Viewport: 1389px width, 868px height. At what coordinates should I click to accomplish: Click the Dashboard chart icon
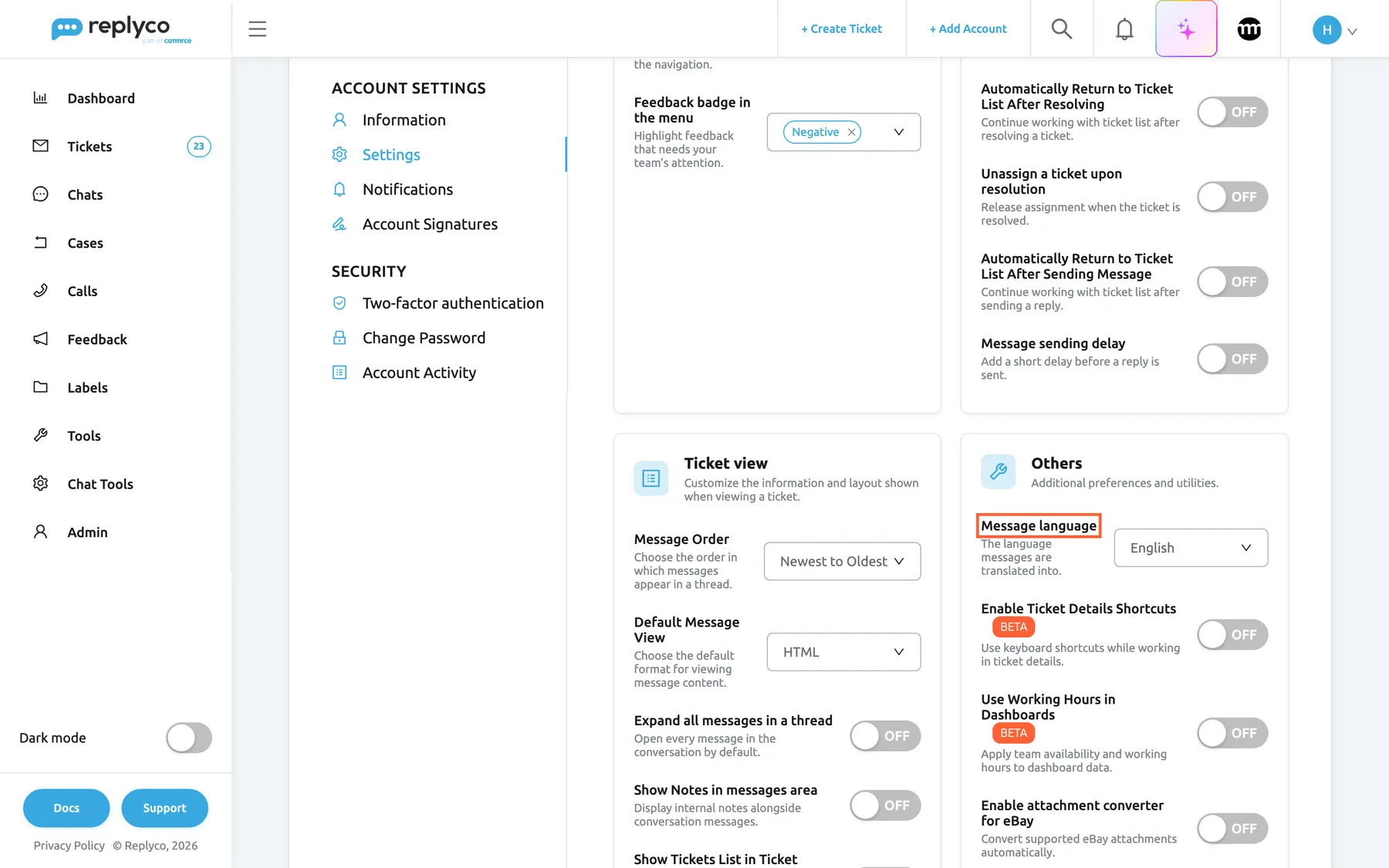click(x=40, y=98)
